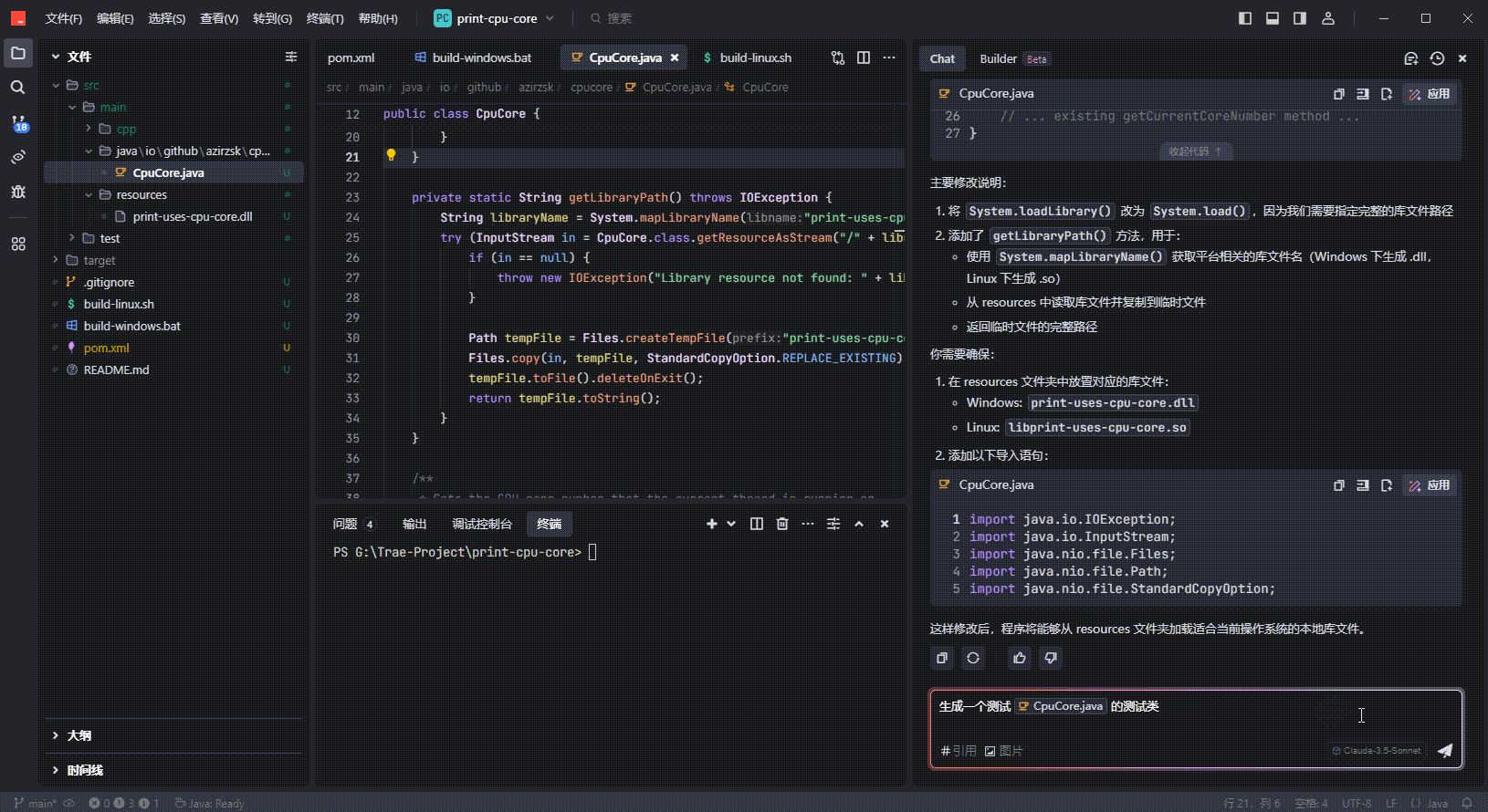Toggle the right AI sidebar visibility
This screenshot has width=1488, height=812.
[x=1300, y=18]
